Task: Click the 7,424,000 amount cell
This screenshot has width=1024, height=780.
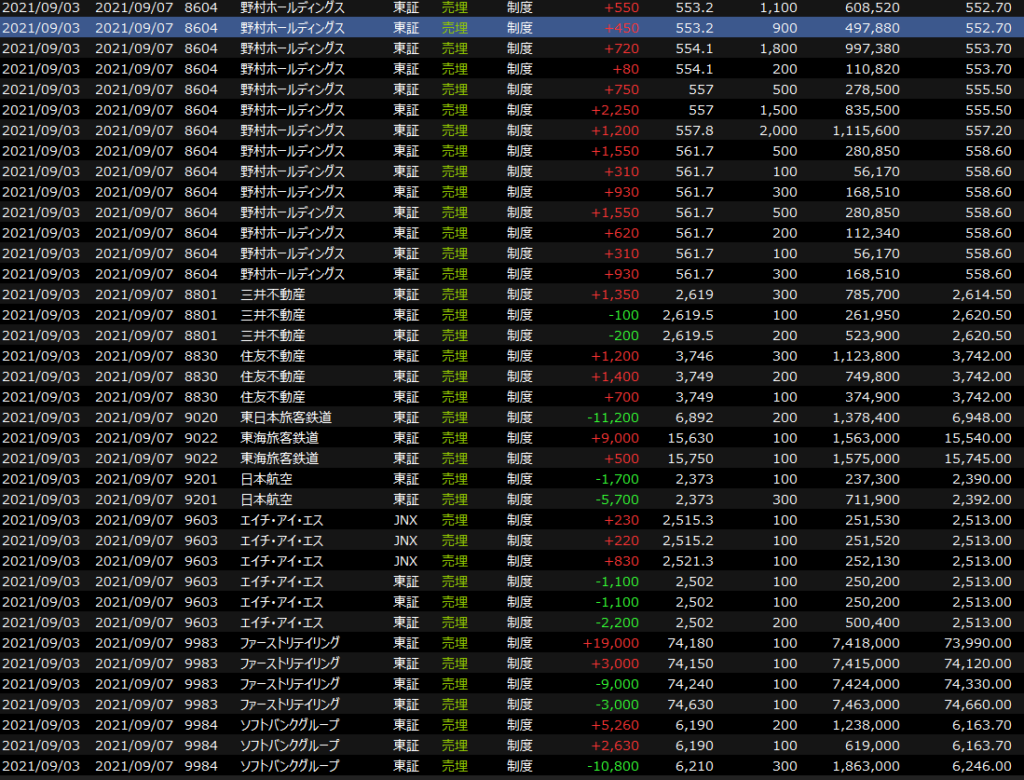Action: click(865, 684)
